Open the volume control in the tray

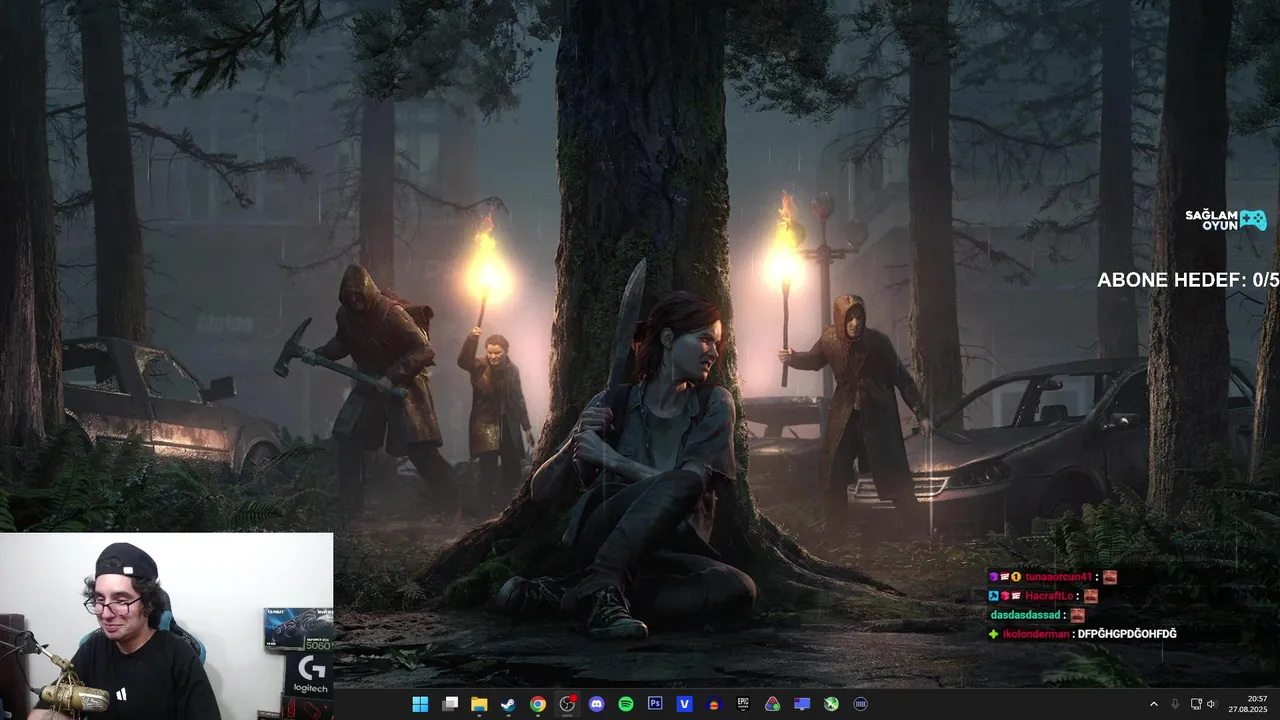click(x=1211, y=704)
